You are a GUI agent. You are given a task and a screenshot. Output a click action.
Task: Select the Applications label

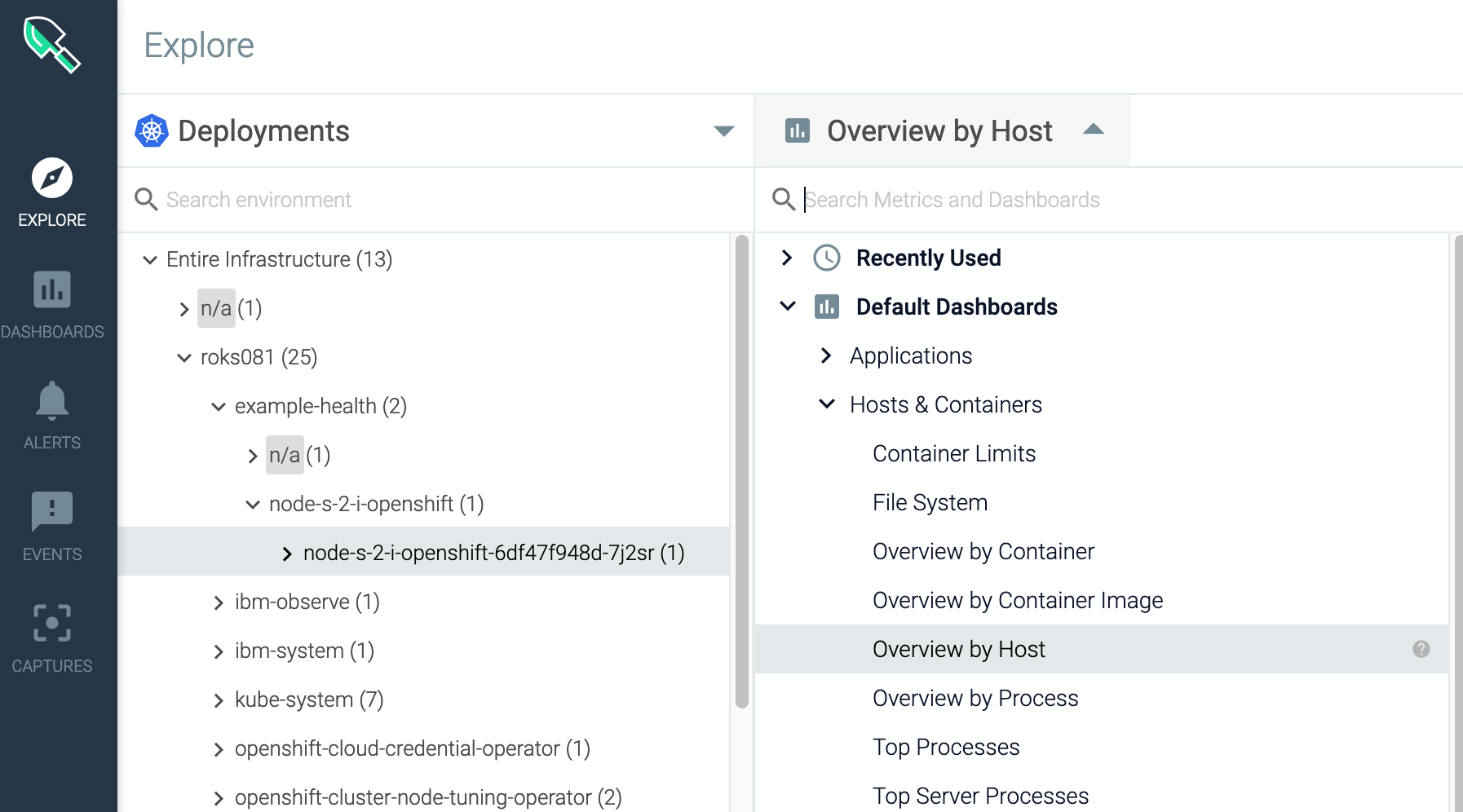911,356
